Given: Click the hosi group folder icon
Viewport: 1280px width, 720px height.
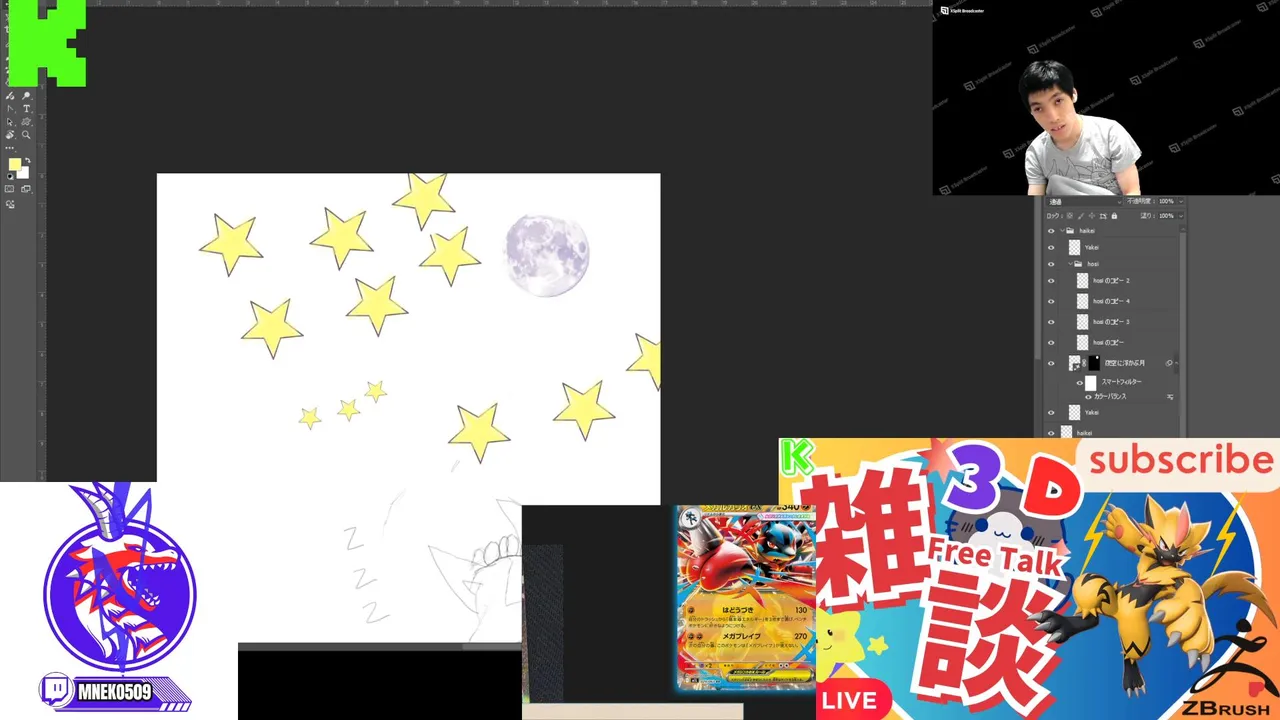Looking at the screenshot, I should 1078,264.
